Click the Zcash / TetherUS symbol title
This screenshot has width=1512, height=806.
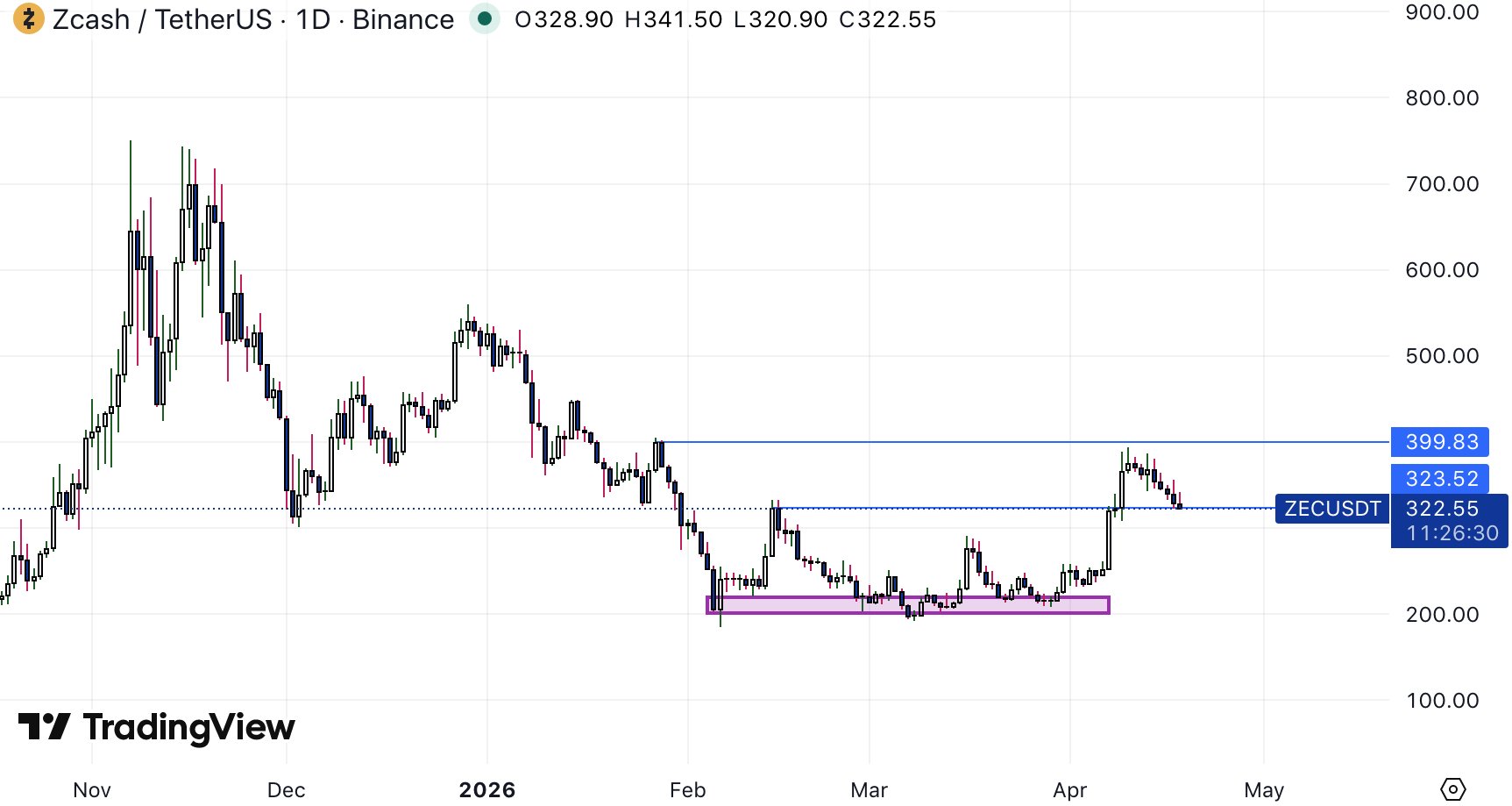(162, 19)
